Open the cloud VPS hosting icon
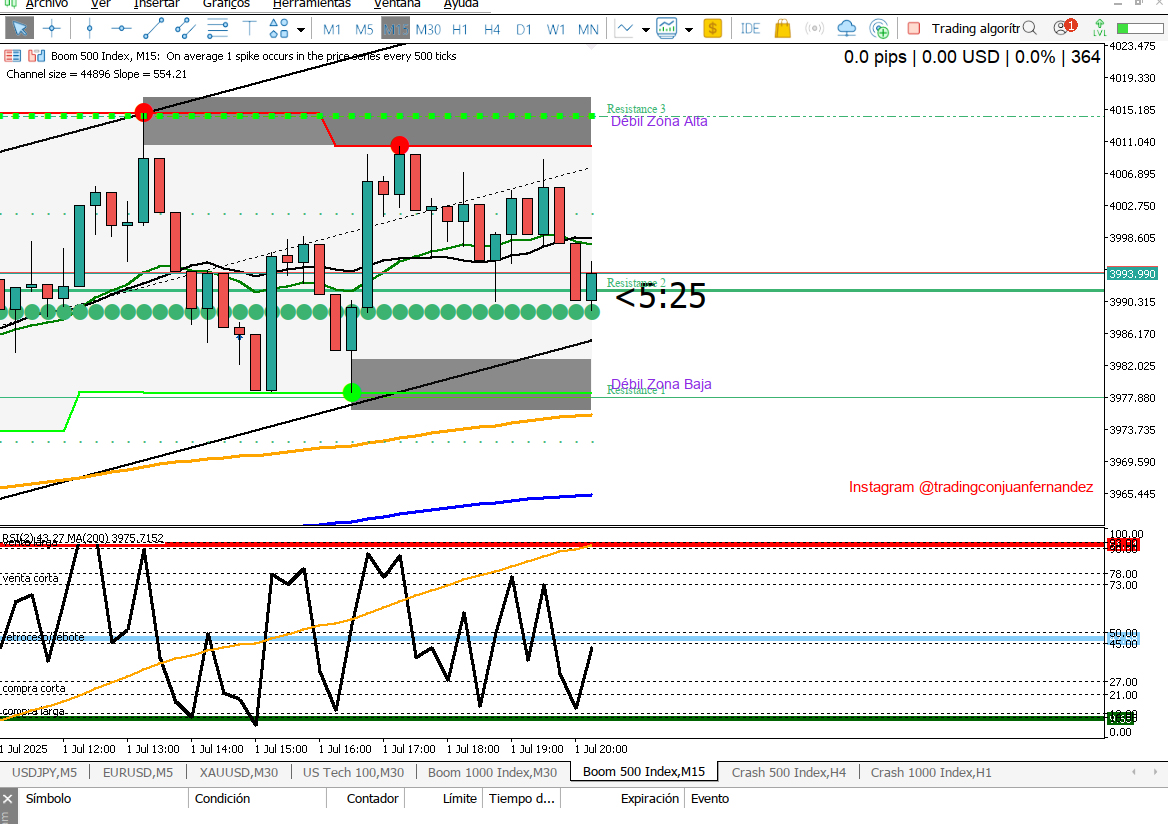 pos(847,29)
